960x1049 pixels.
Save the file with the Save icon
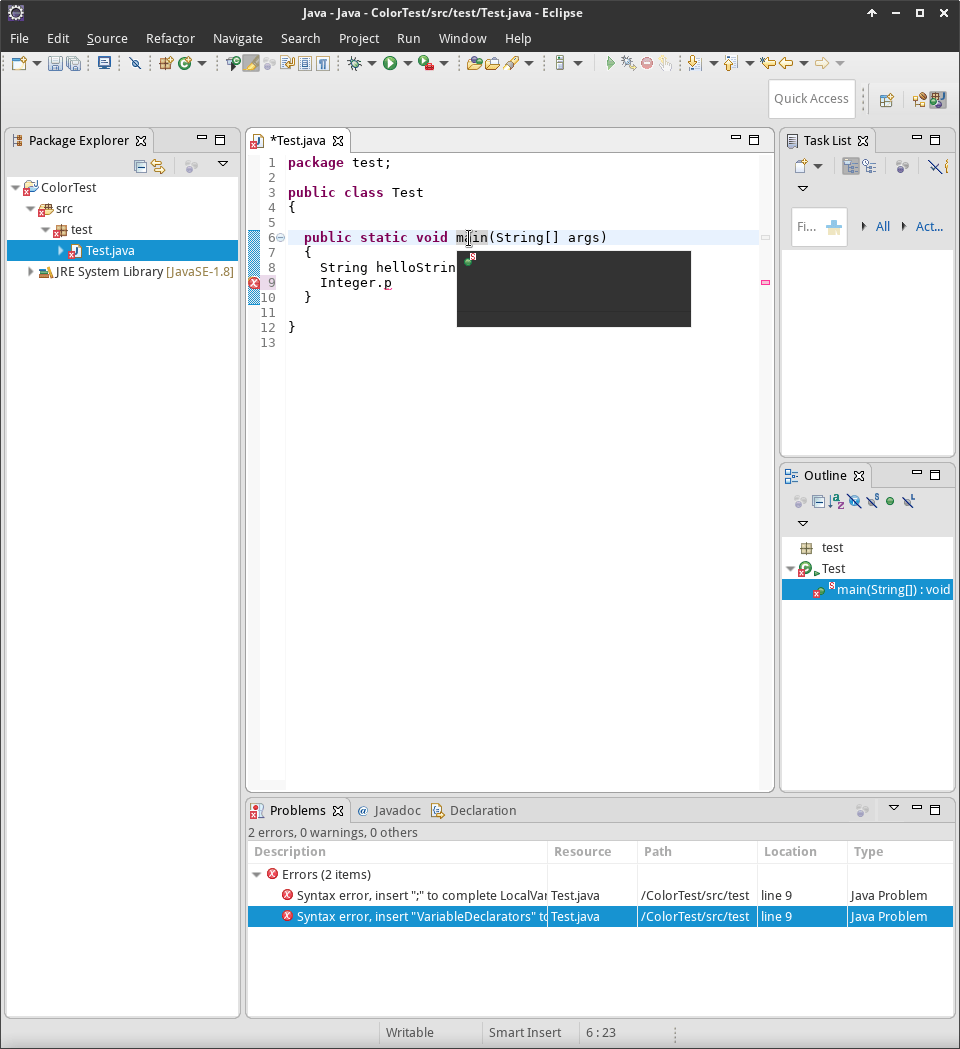coord(56,64)
